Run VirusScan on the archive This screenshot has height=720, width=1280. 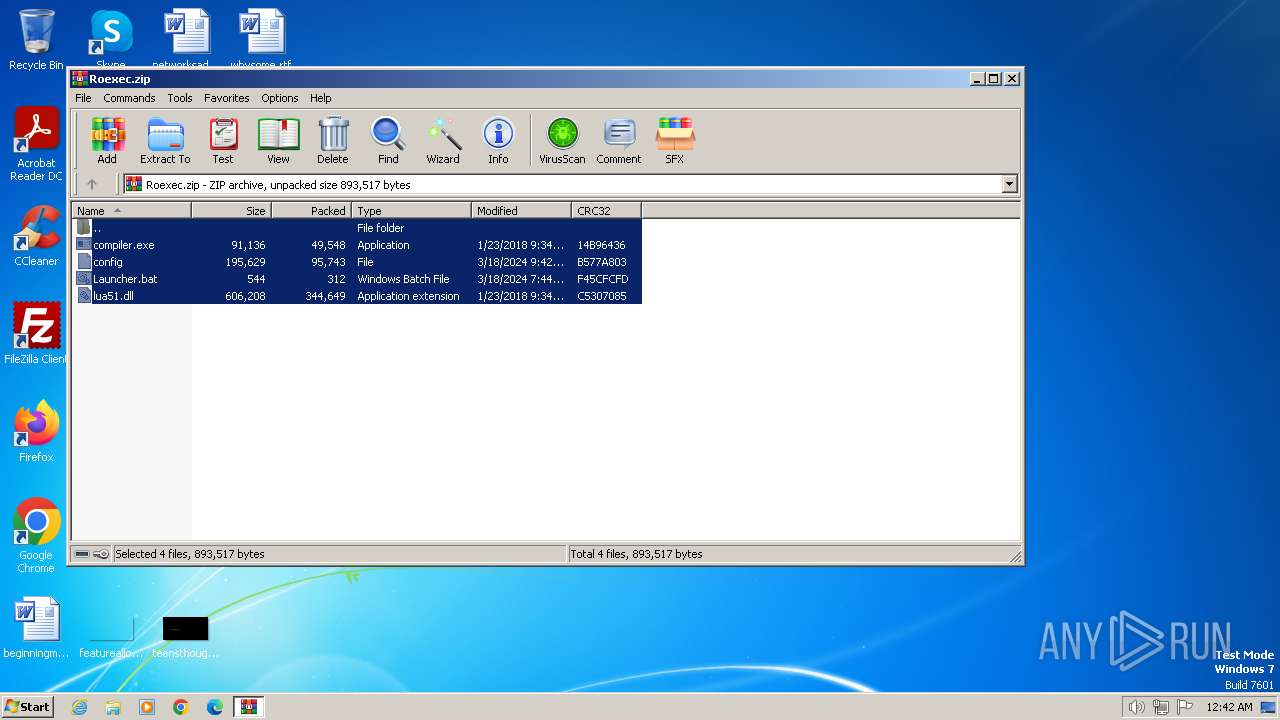coord(562,140)
